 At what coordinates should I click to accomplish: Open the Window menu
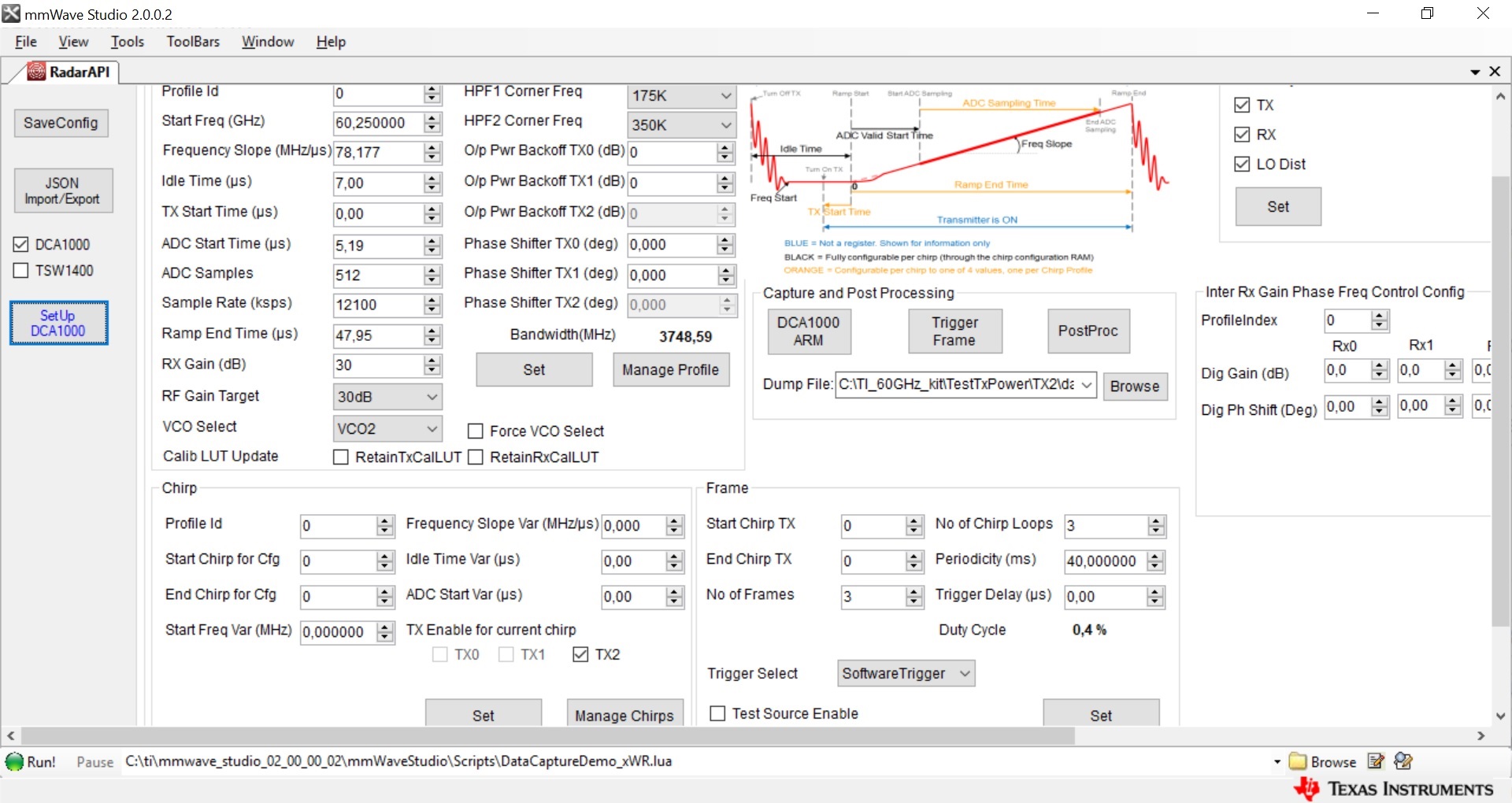(268, 42)
